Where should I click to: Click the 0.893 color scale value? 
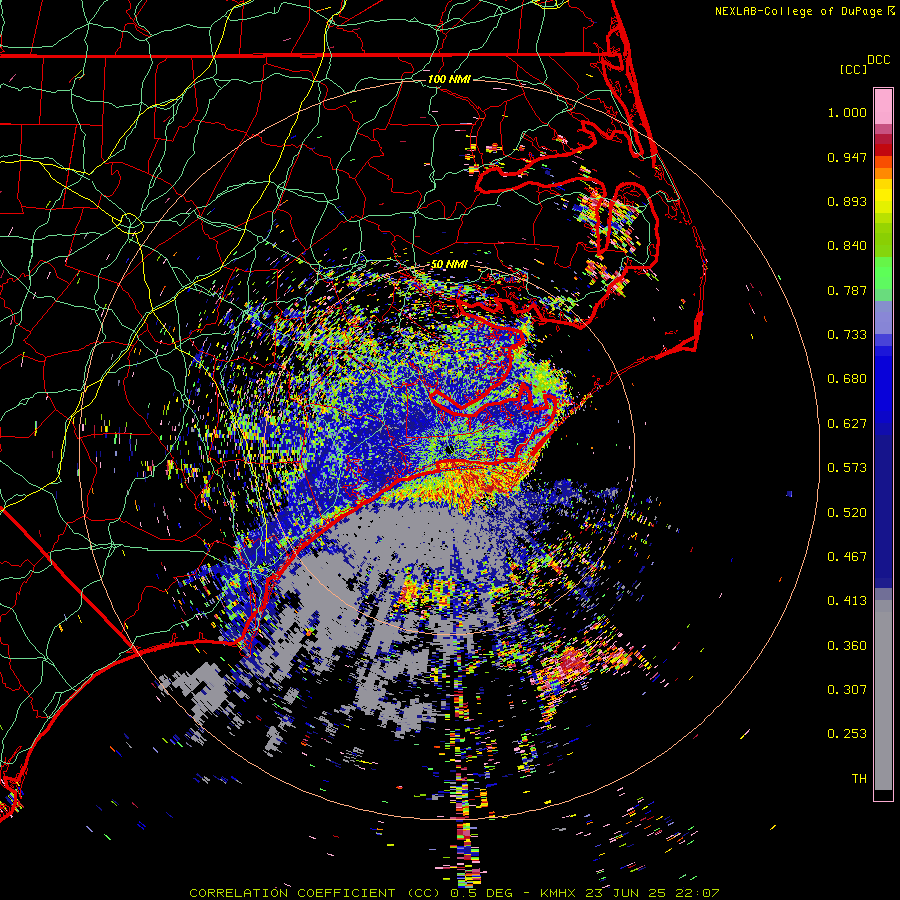pos(847,201)
